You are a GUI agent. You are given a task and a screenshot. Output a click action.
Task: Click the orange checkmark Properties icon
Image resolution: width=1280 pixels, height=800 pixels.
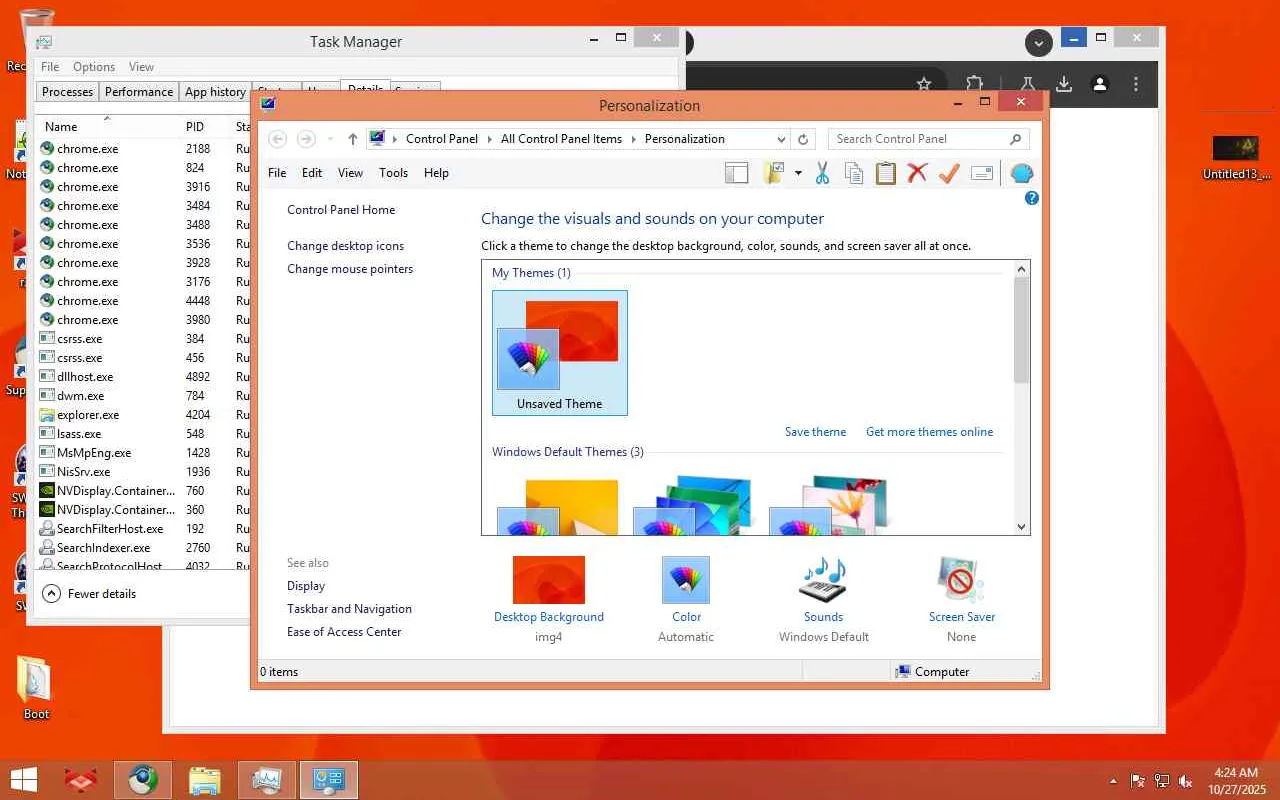[x=949, y=173]
